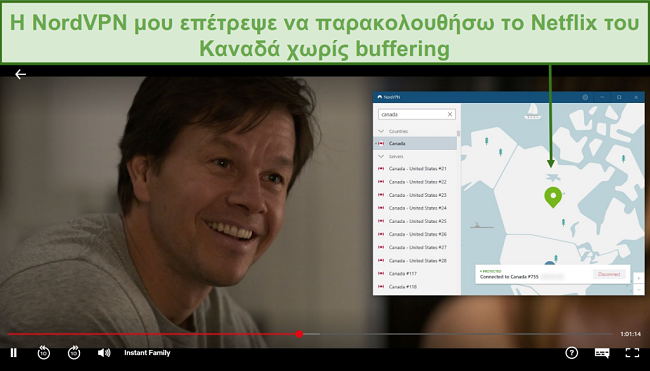The image size is (650, 371).
Task: Skip forward 10 seconds in the player
Action: (74, 353)
